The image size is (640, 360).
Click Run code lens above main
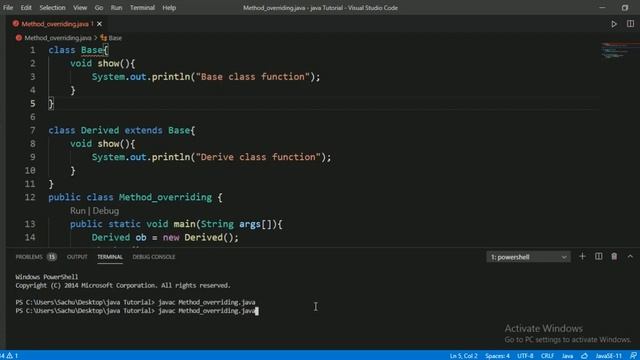pos(78,211)
